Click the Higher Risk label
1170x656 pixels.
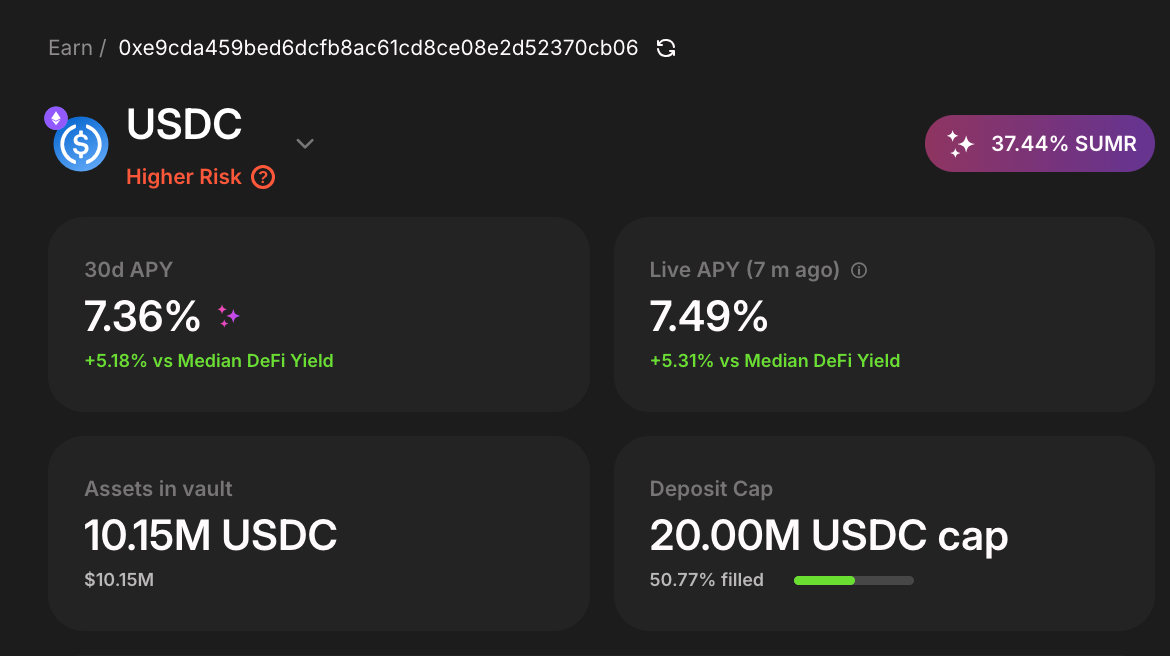(184, 177)
